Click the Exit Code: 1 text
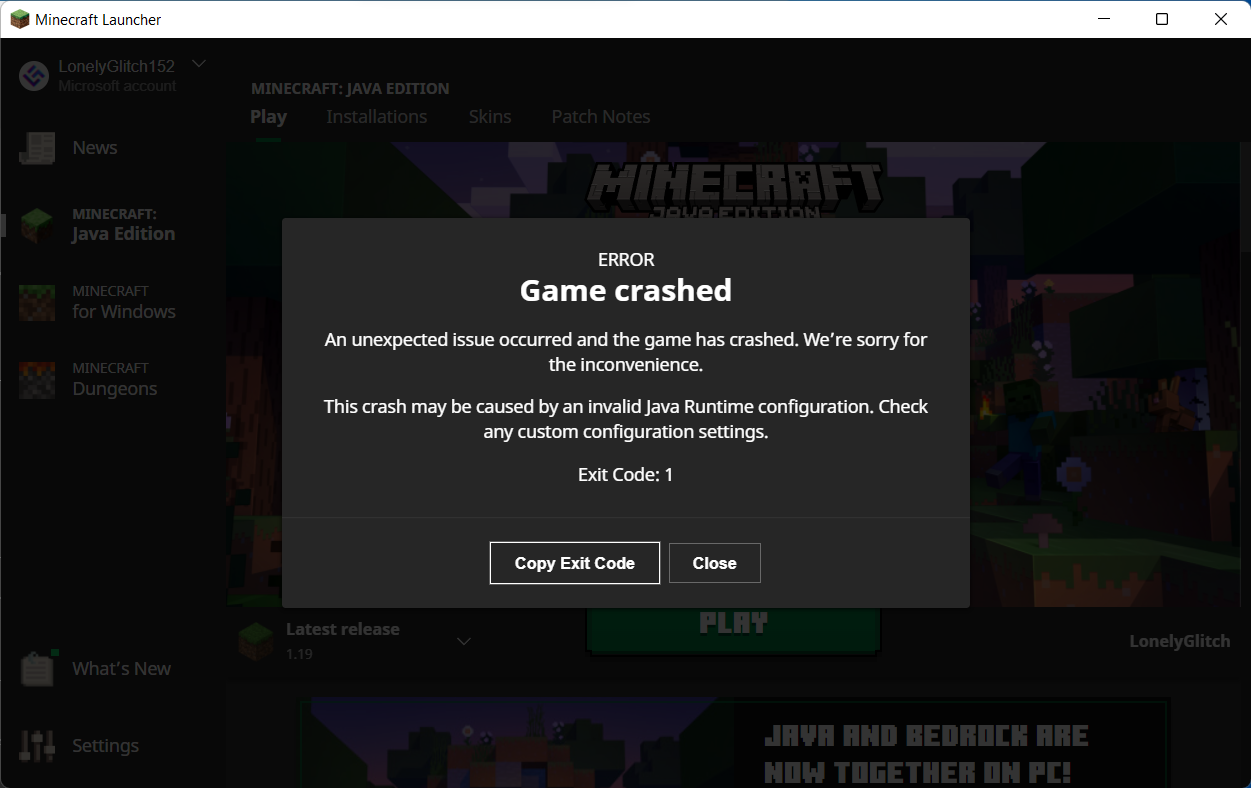 (x=626, y=474)
